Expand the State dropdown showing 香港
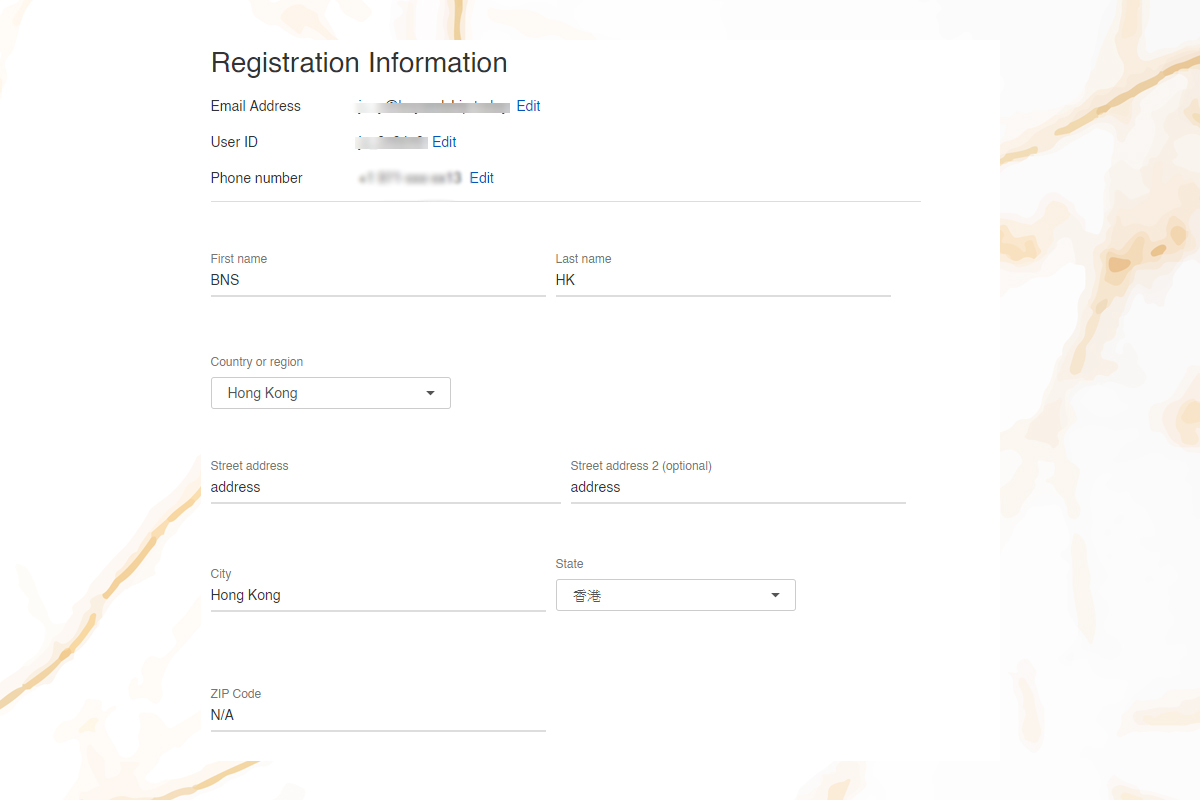1200x800 pixels. (675, 595)
